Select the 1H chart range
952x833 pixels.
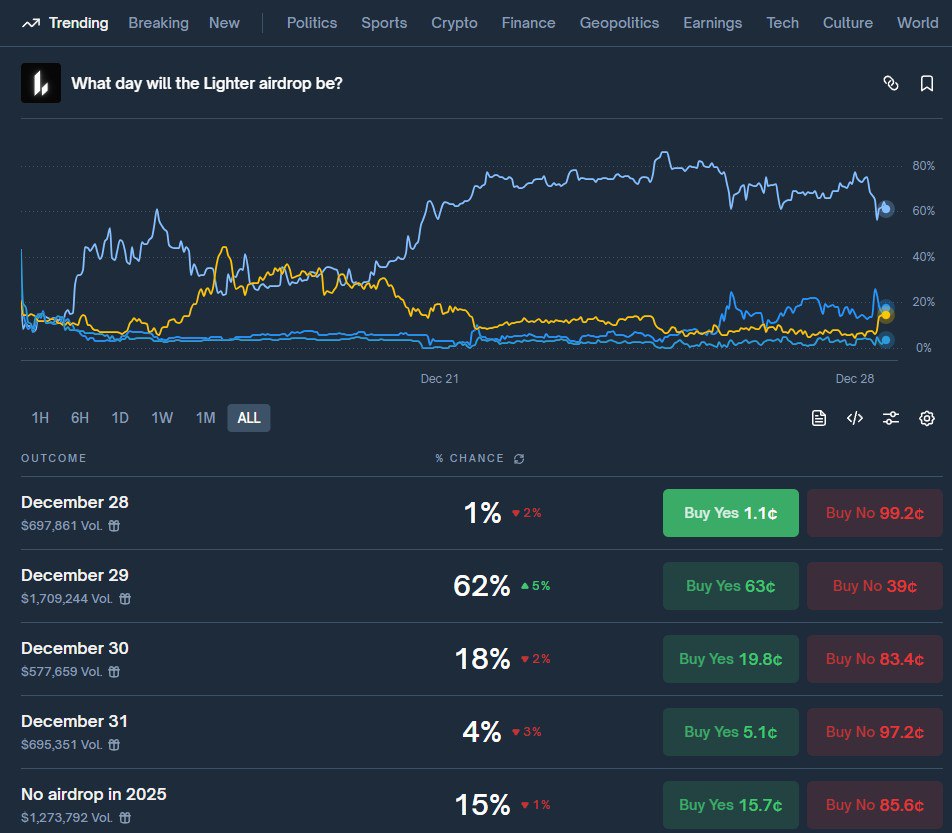pyautogui.click(x=40, y=418)
